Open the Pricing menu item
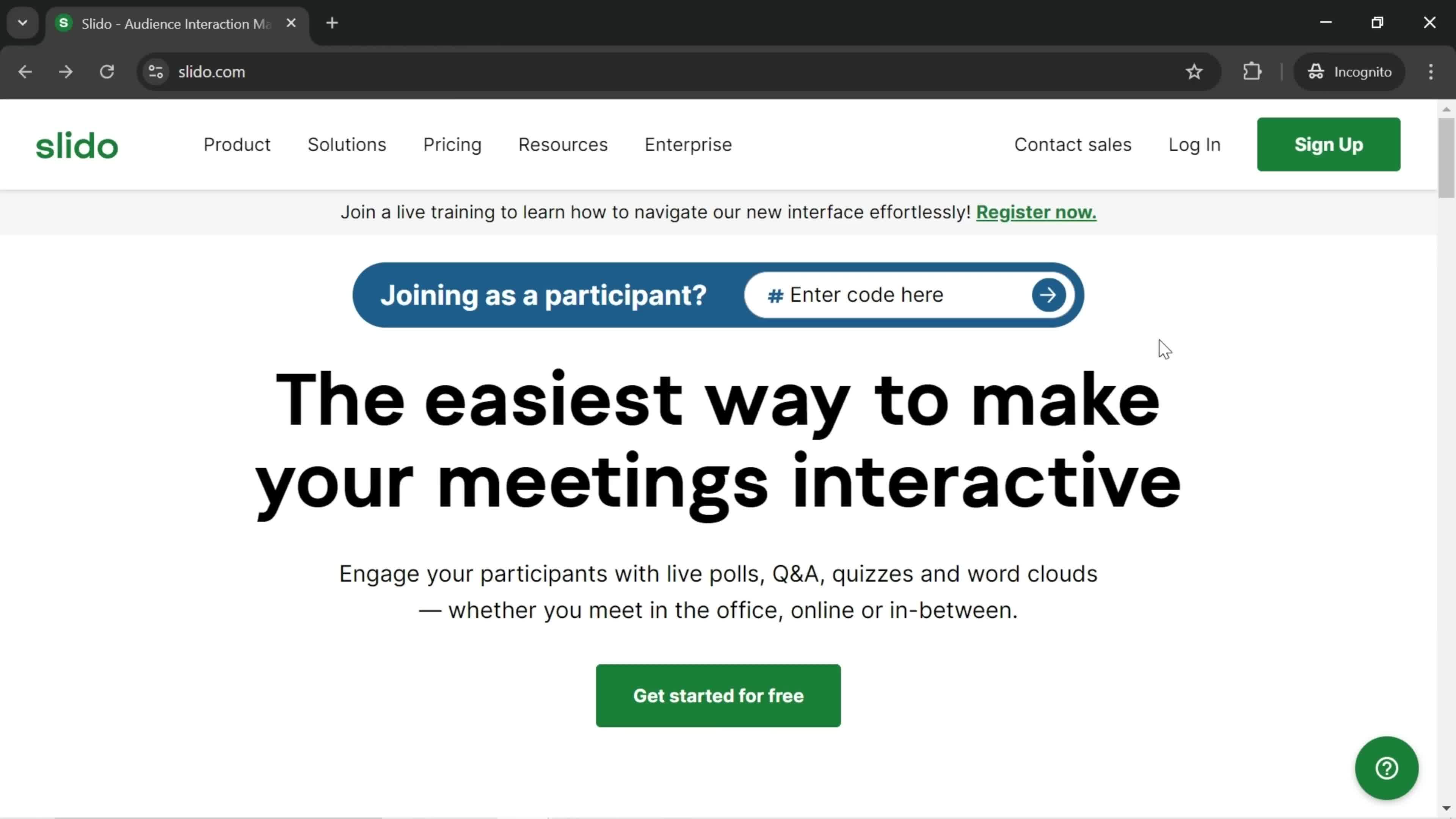Image resolution: width=1456 pixels, height=819 pixels. [452, 144]
